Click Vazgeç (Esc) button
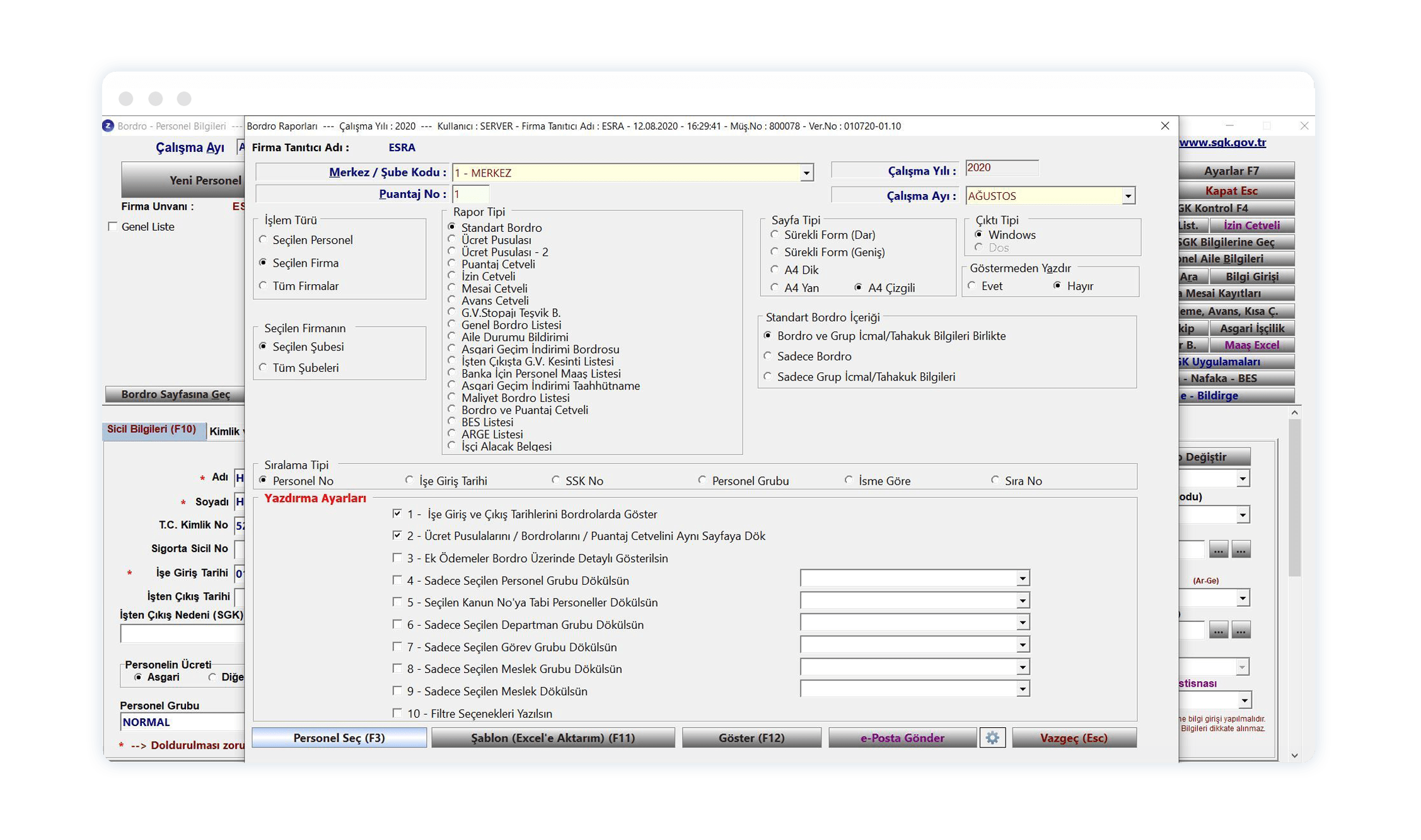Viewport: 1421px width, 840px height. (x=1074, y=738)
